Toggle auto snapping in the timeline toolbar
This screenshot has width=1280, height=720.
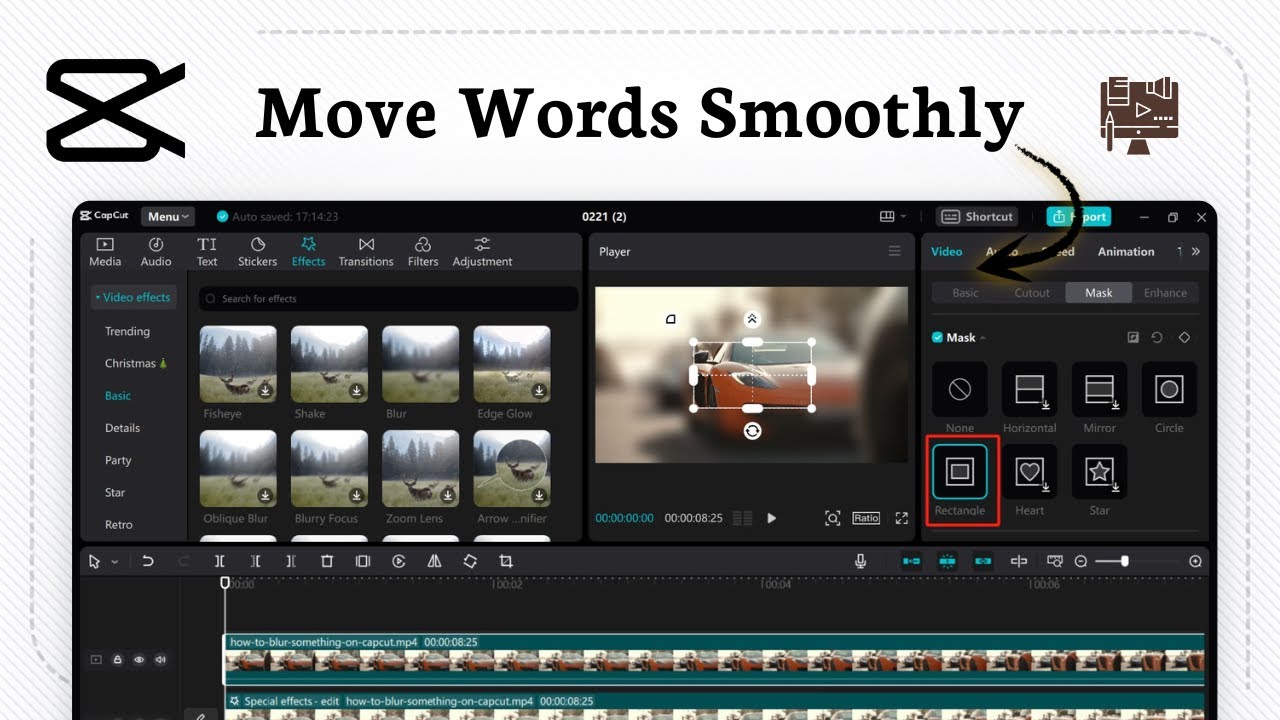[947, 562]
